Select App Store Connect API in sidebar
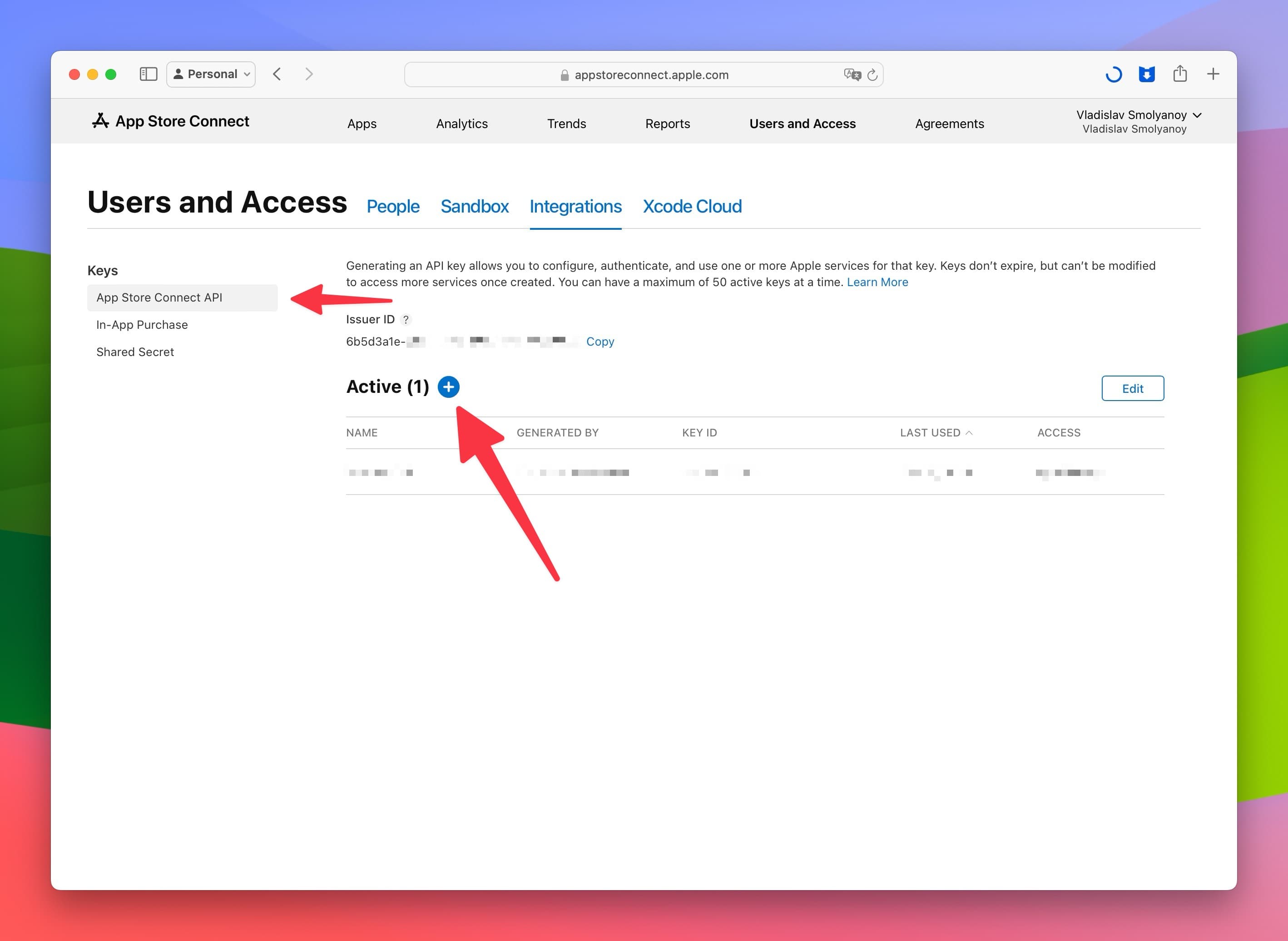 point(182,297)
